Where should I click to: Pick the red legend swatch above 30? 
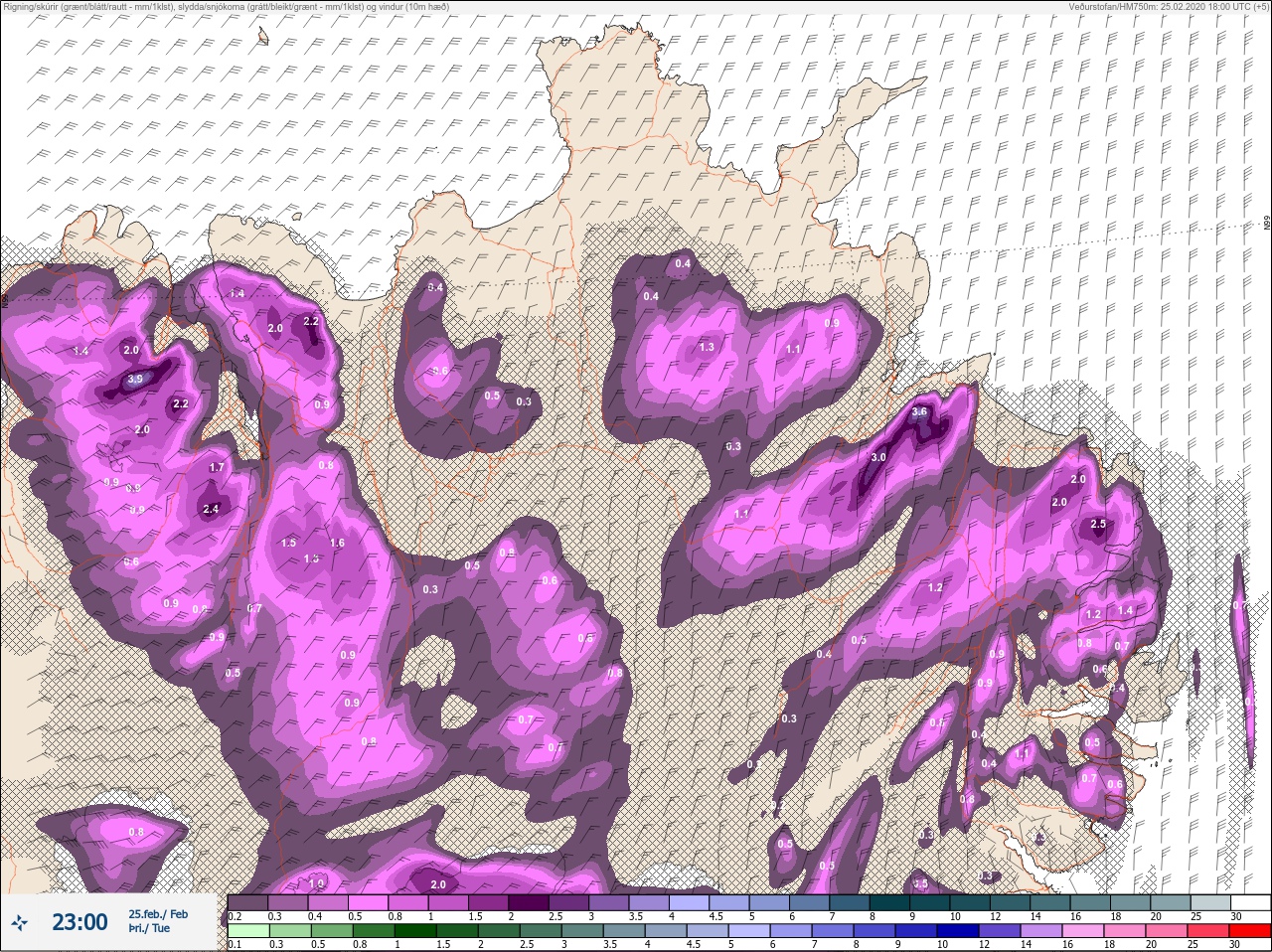click(1250, 931)
